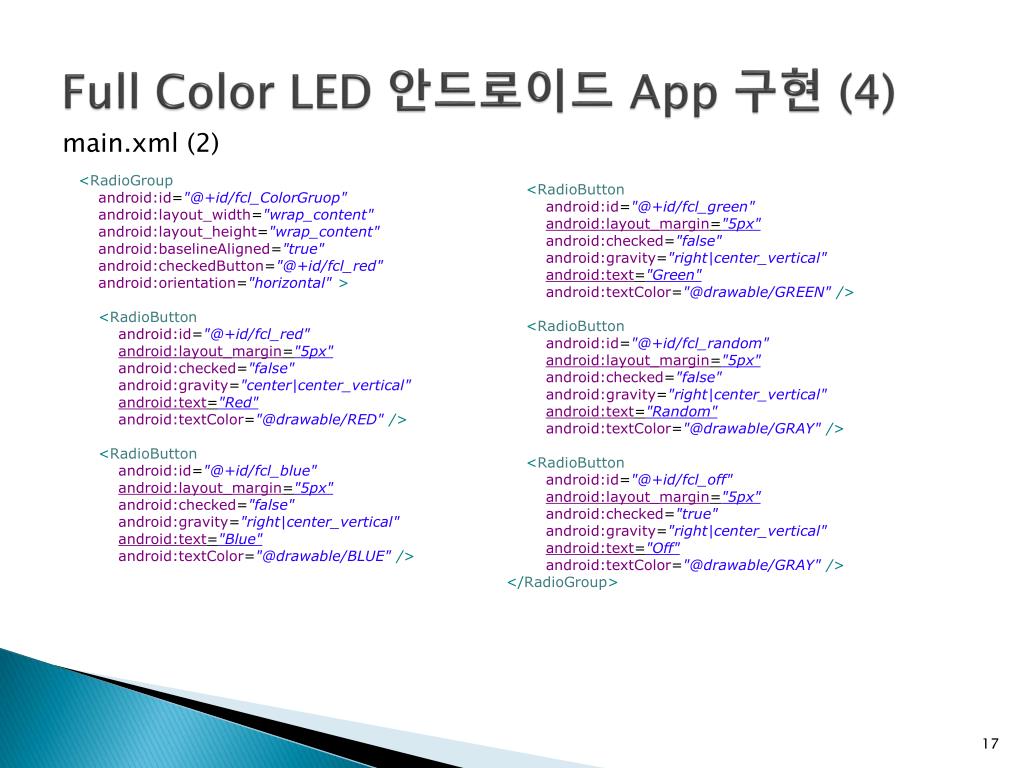
Task: Click android:checked="true" line
Action: [632, 514]
